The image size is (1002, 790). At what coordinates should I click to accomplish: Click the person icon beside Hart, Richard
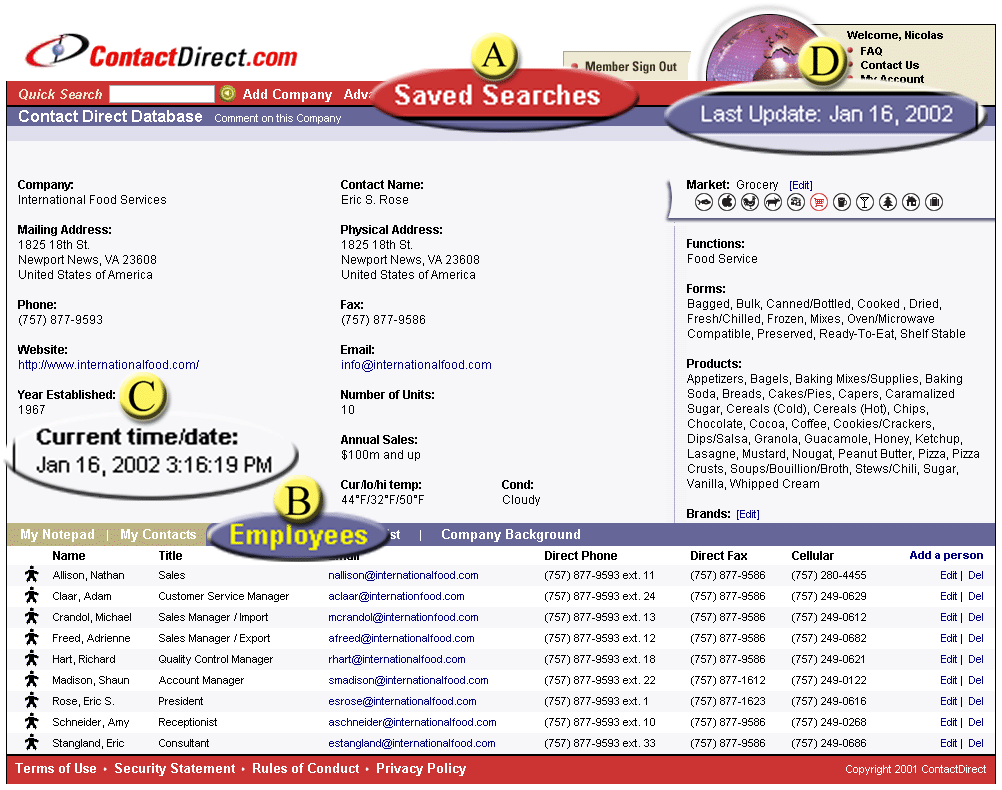coord(31,659)
